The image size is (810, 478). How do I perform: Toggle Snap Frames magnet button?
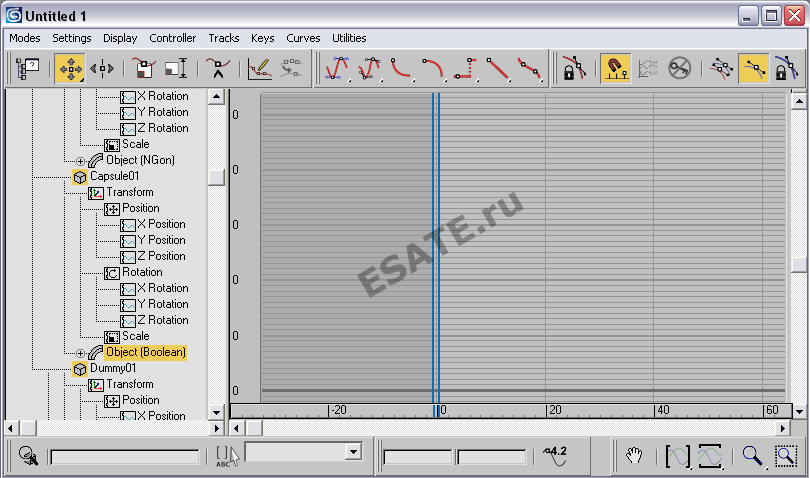615,68
